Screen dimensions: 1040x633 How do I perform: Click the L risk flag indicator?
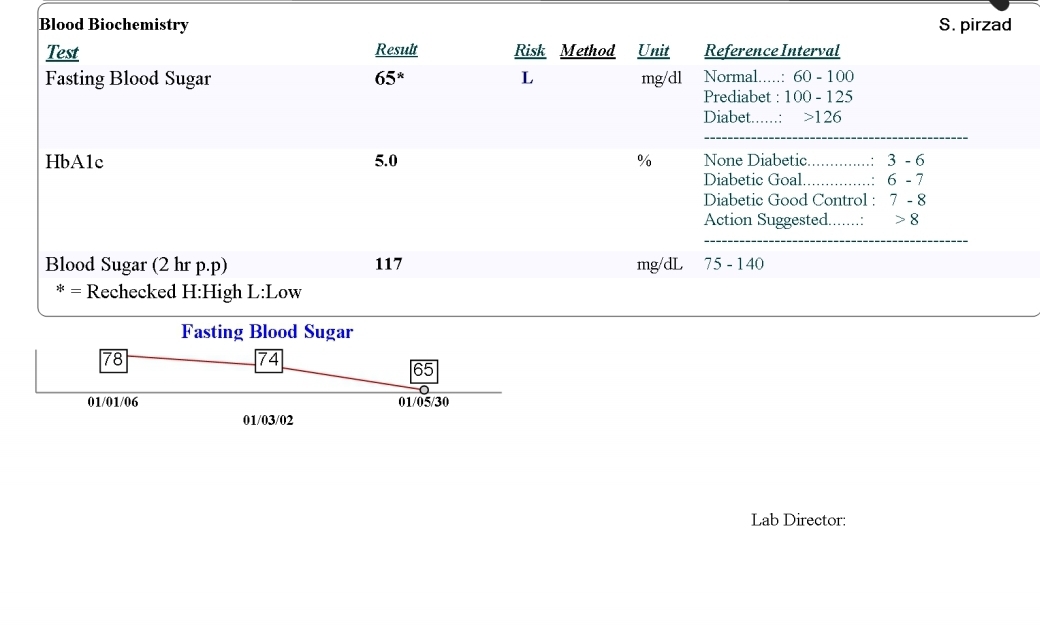click(x=527, y=78)
